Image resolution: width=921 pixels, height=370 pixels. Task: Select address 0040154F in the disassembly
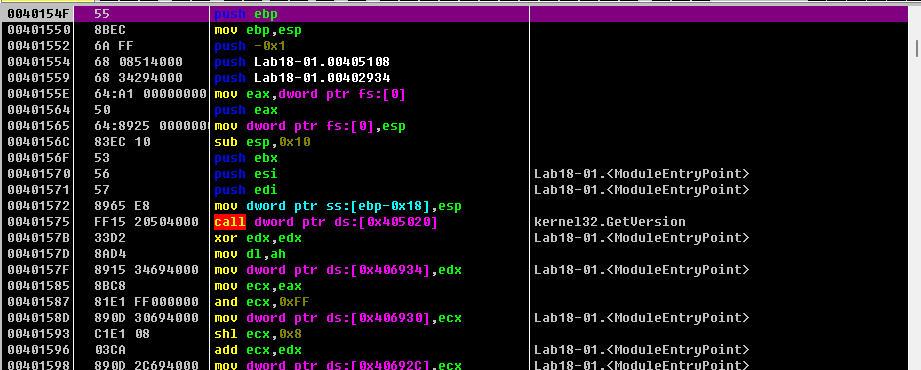(x=39, y=14)
